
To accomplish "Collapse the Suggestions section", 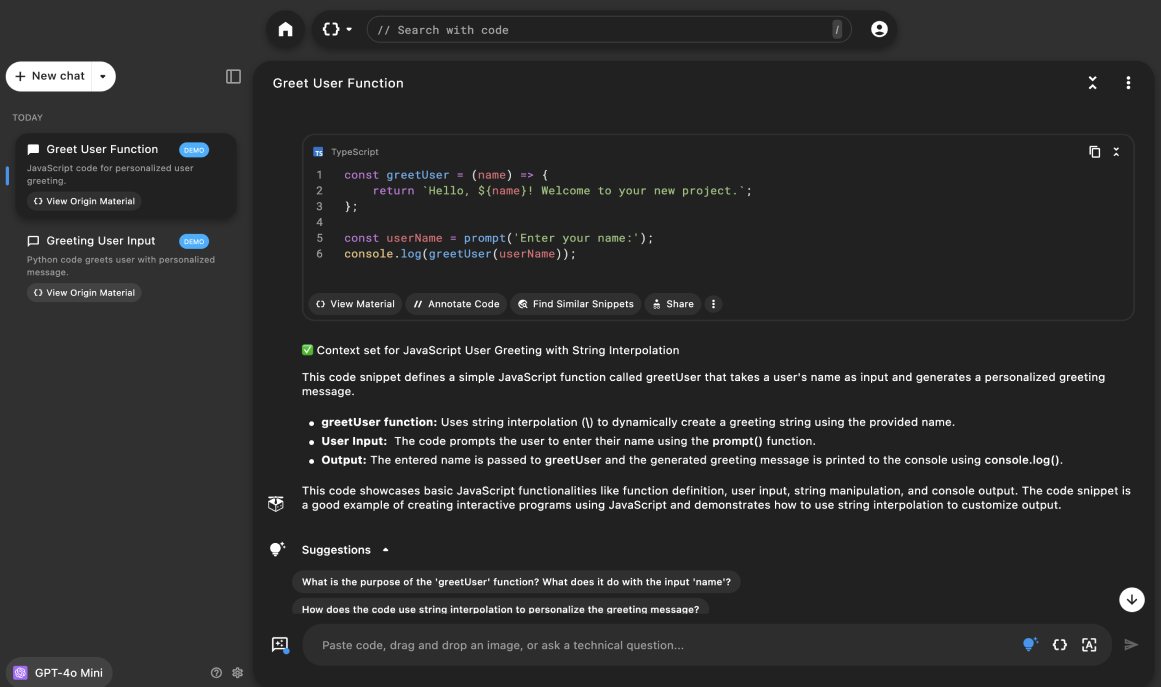I will (386, 550).
